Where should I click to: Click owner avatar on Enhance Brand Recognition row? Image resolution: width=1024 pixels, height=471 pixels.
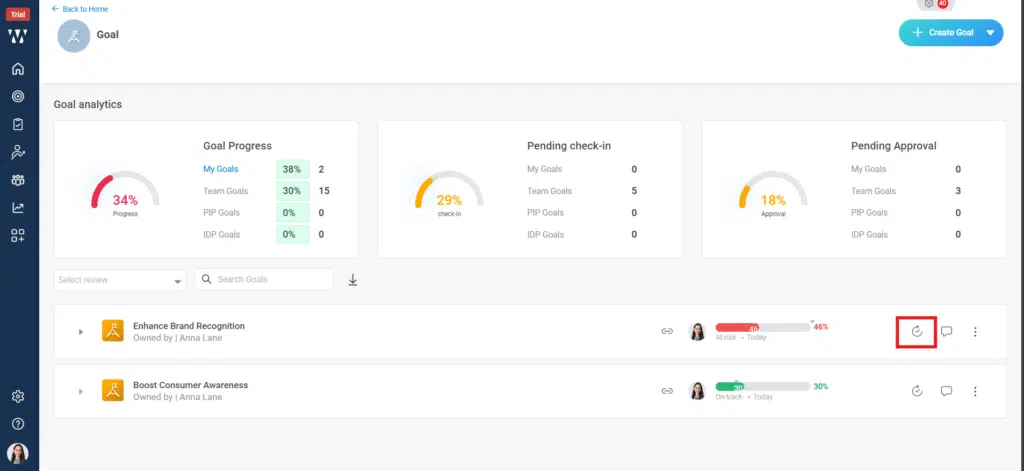[x=697, y=331]
